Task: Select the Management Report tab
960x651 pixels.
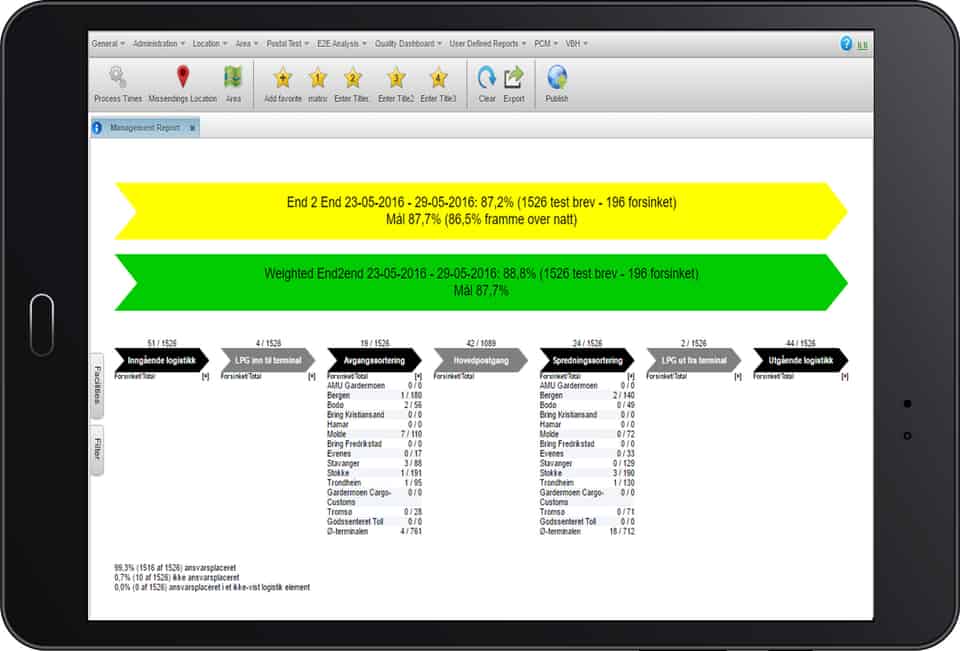Action: (145, 127)
